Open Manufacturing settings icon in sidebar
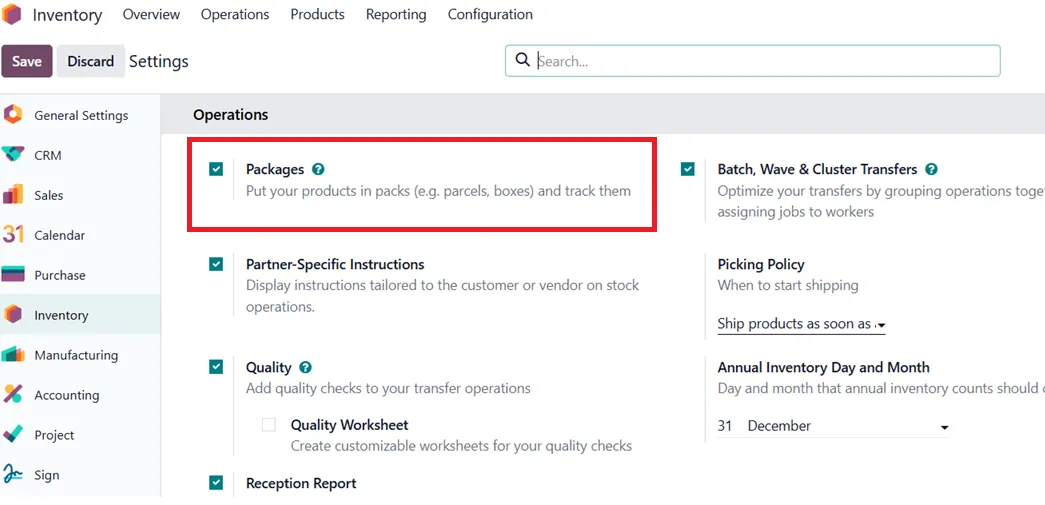The height and width of the screenshot is (505, 1045). coord(13,355)
